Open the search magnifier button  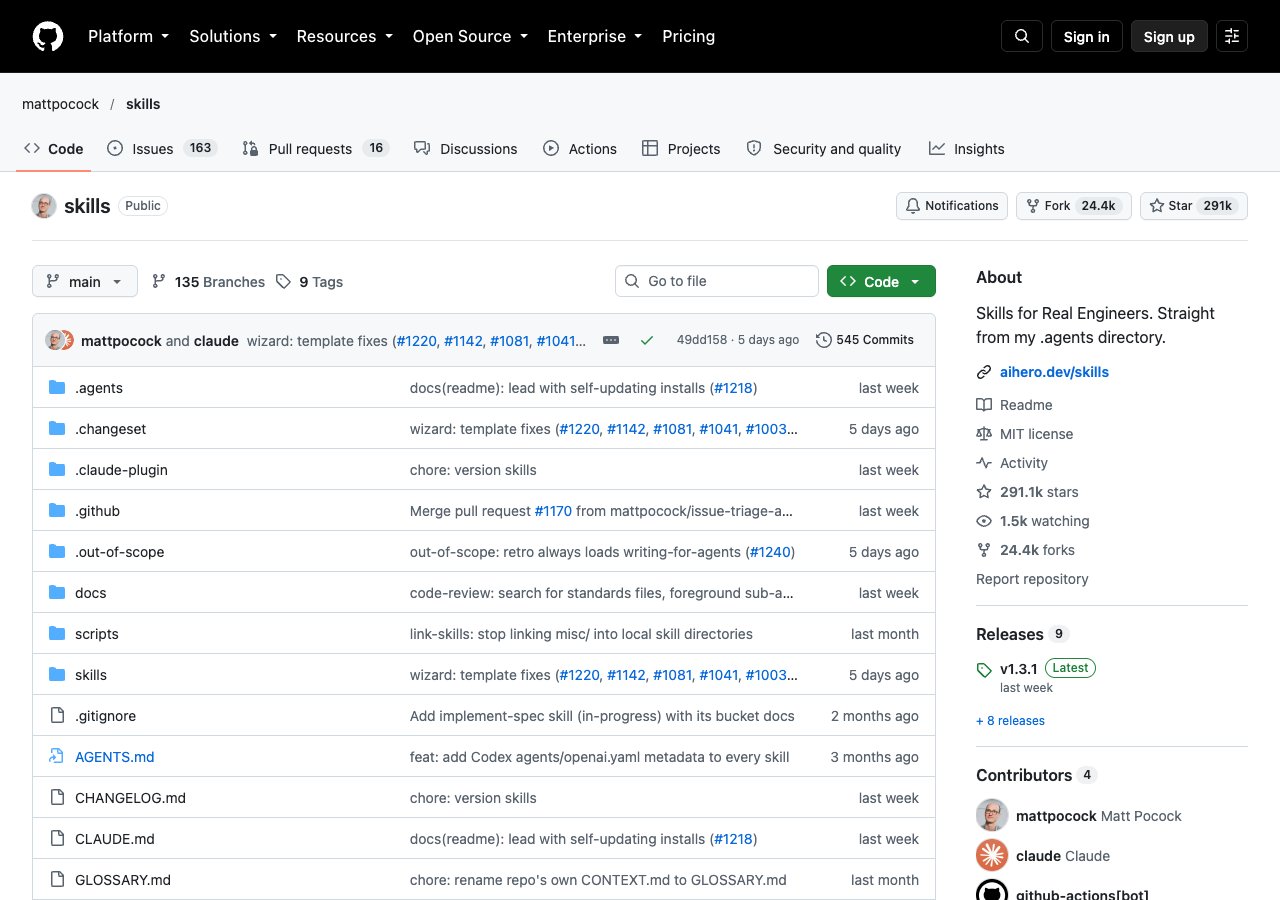pos(1022,36)
